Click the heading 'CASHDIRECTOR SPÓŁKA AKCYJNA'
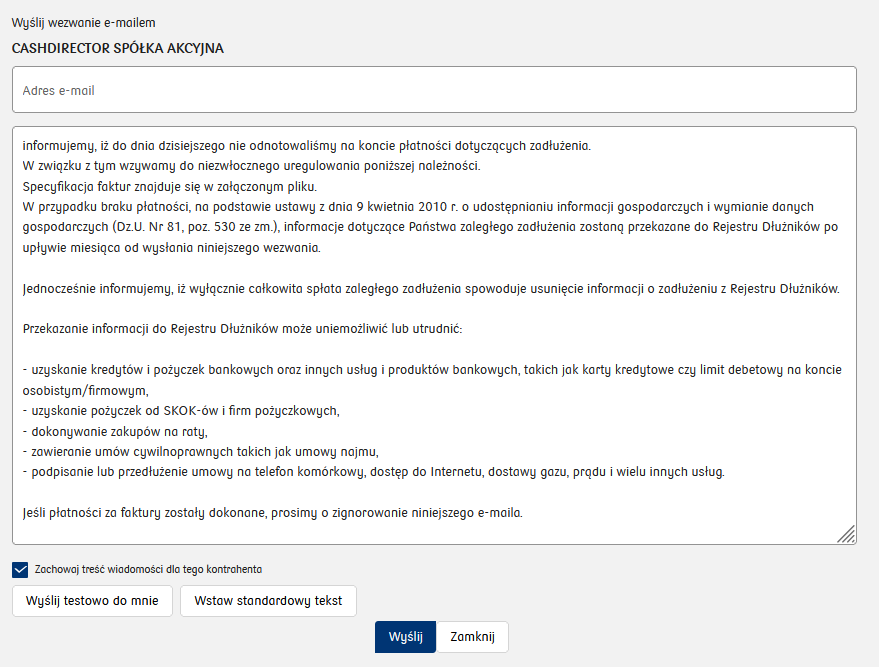 tap(118, 49)
